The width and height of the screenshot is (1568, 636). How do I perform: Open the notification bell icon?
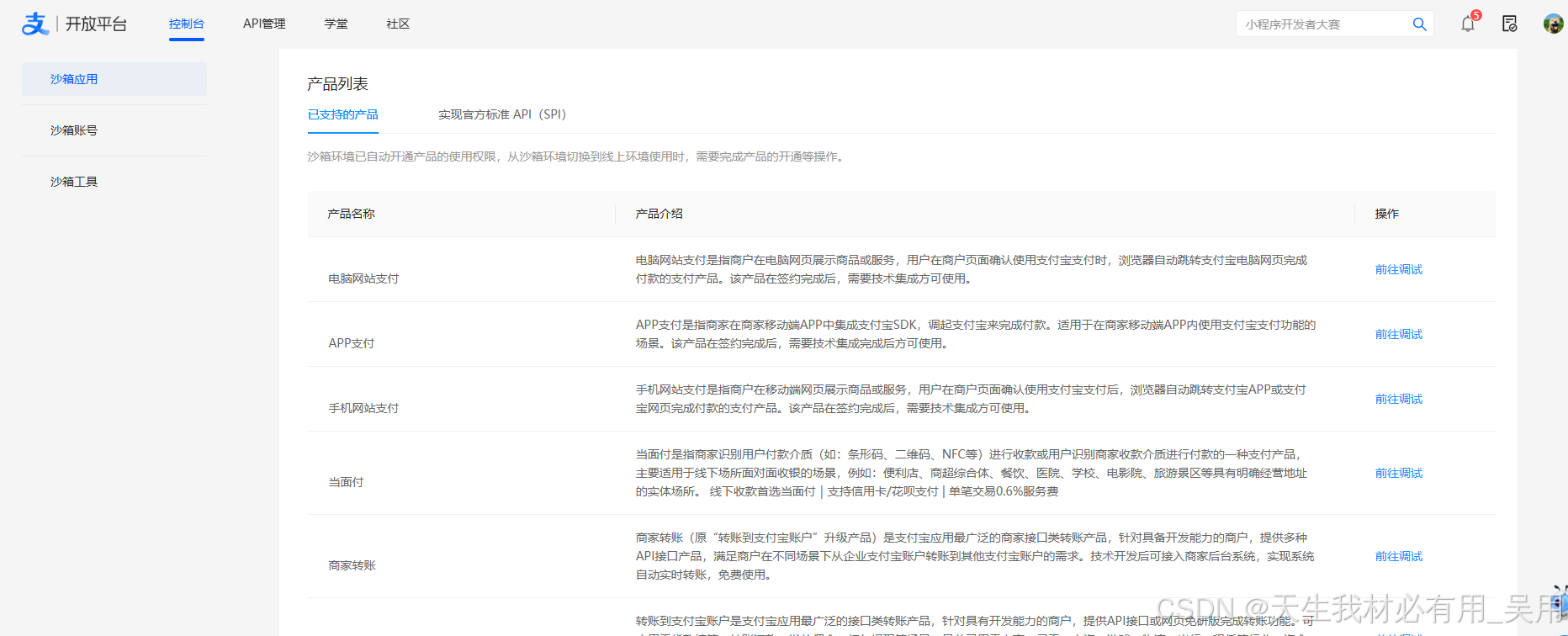(x=1468, y=24)
